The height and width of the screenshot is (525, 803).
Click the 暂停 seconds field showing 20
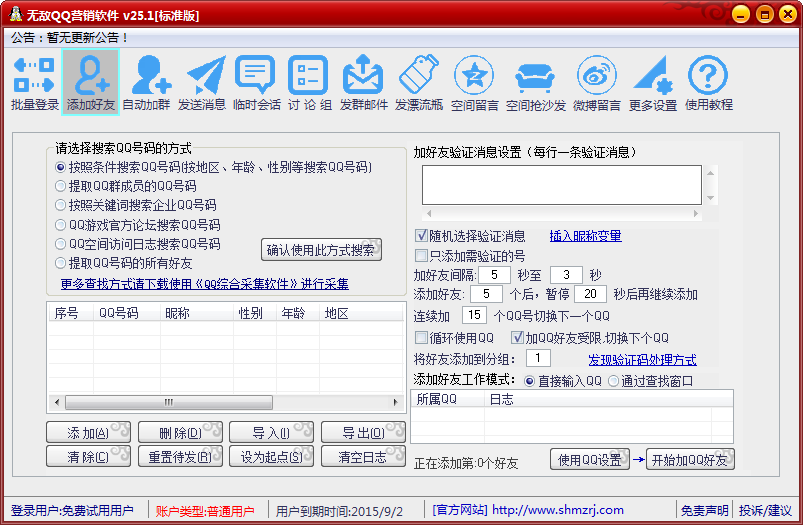[590, 294]
